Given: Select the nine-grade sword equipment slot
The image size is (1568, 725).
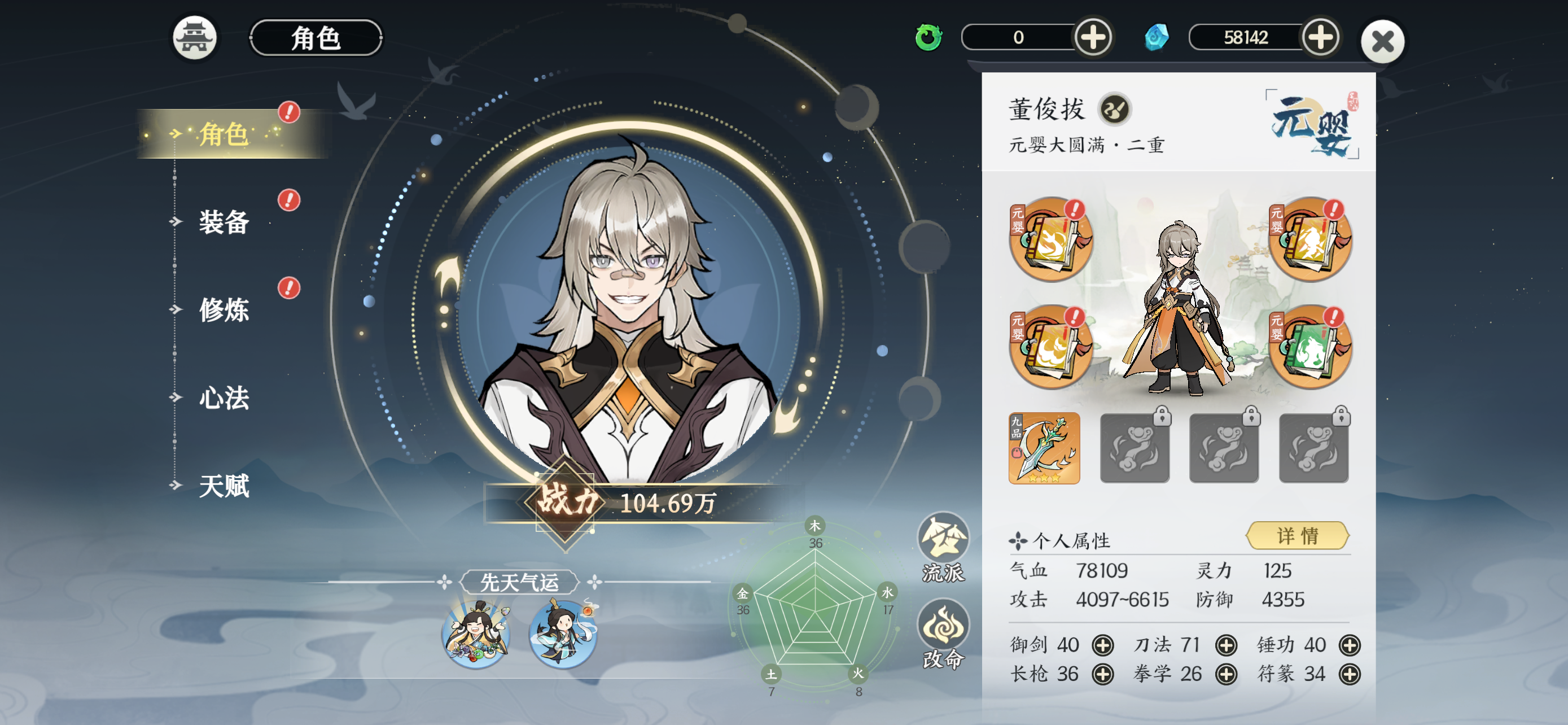Looking at the screenshot, I should pos(1044,448).
